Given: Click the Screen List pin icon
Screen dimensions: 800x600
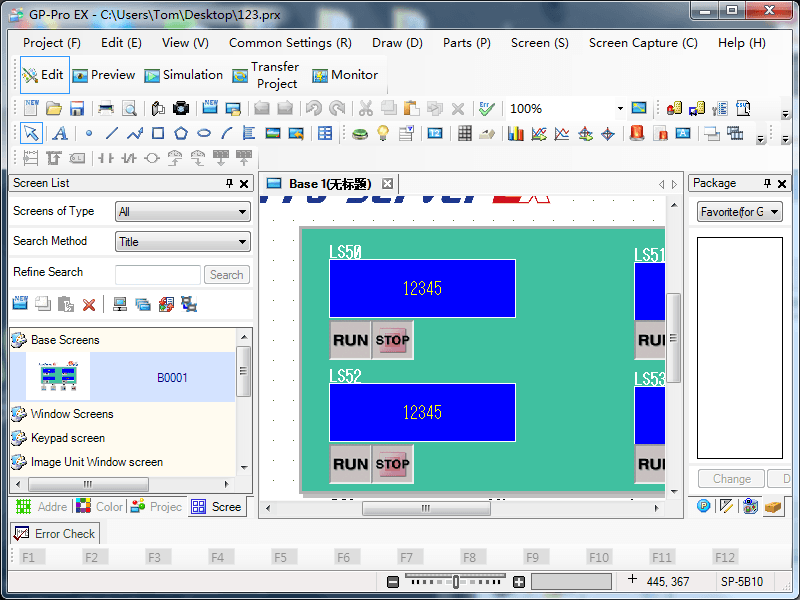Looking at the screenshot, I should click(x=230, y=183).
